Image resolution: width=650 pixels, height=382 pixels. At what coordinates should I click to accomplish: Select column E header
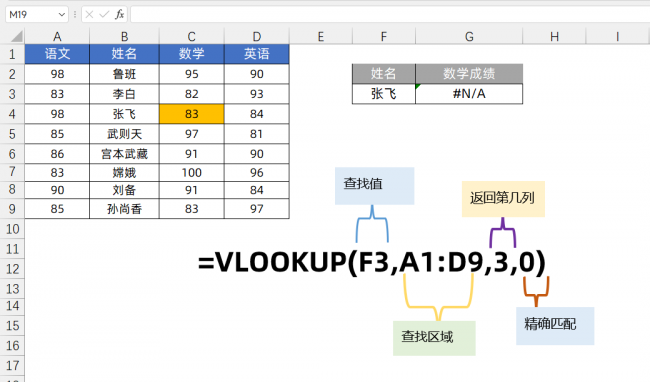point(321,36)
